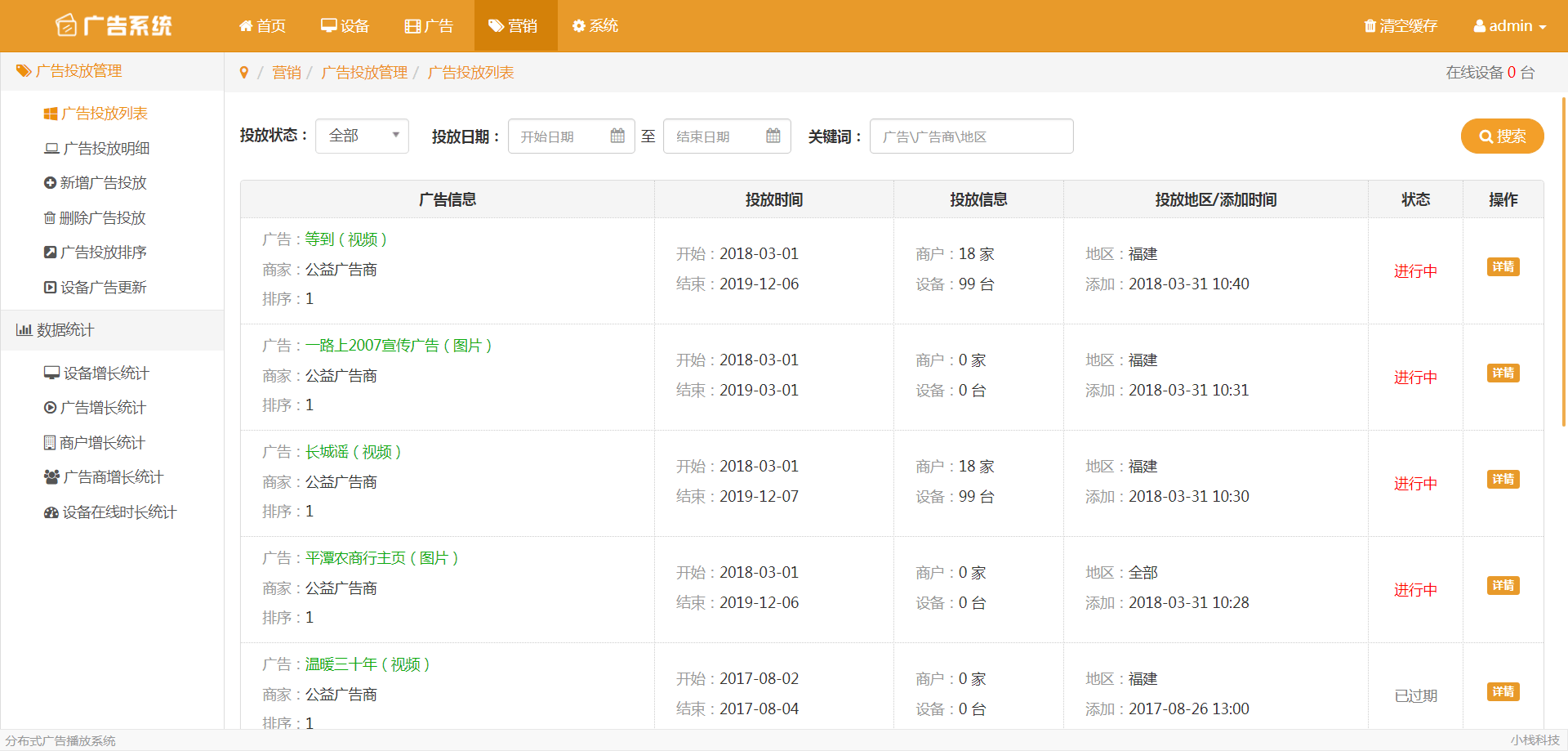This screenshot has width=1568, height=751.
Task: Open the 投放状态 dropdown showing 全部
Action: [x=362, y=136]
